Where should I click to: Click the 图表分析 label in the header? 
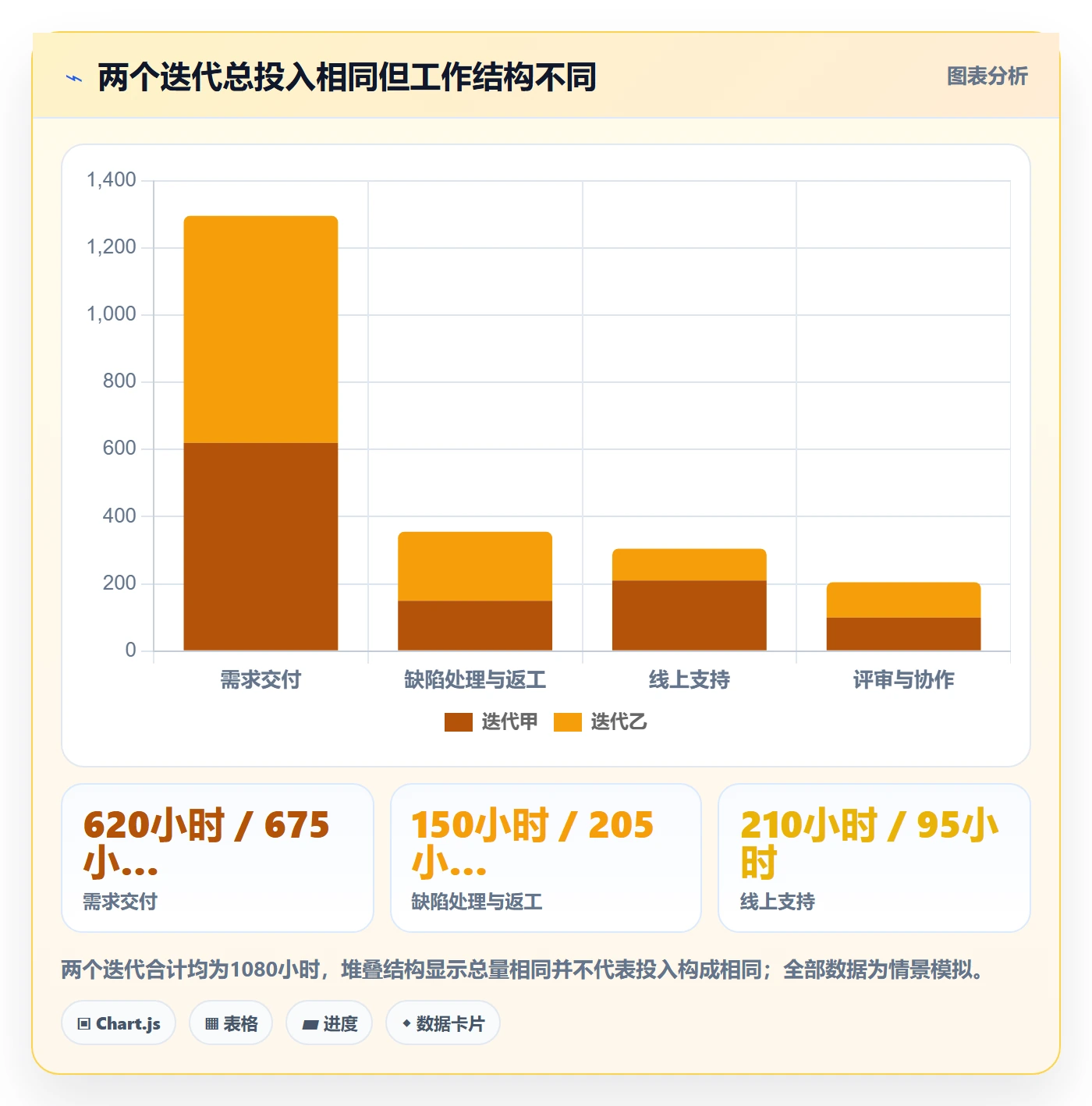coord(987,76)
